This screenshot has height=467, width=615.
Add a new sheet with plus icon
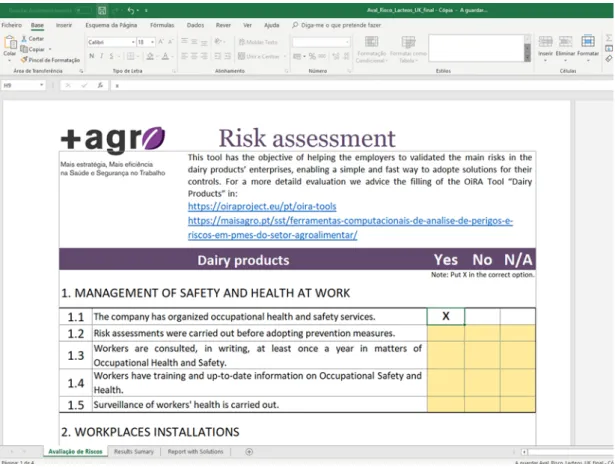pos(249,452)
